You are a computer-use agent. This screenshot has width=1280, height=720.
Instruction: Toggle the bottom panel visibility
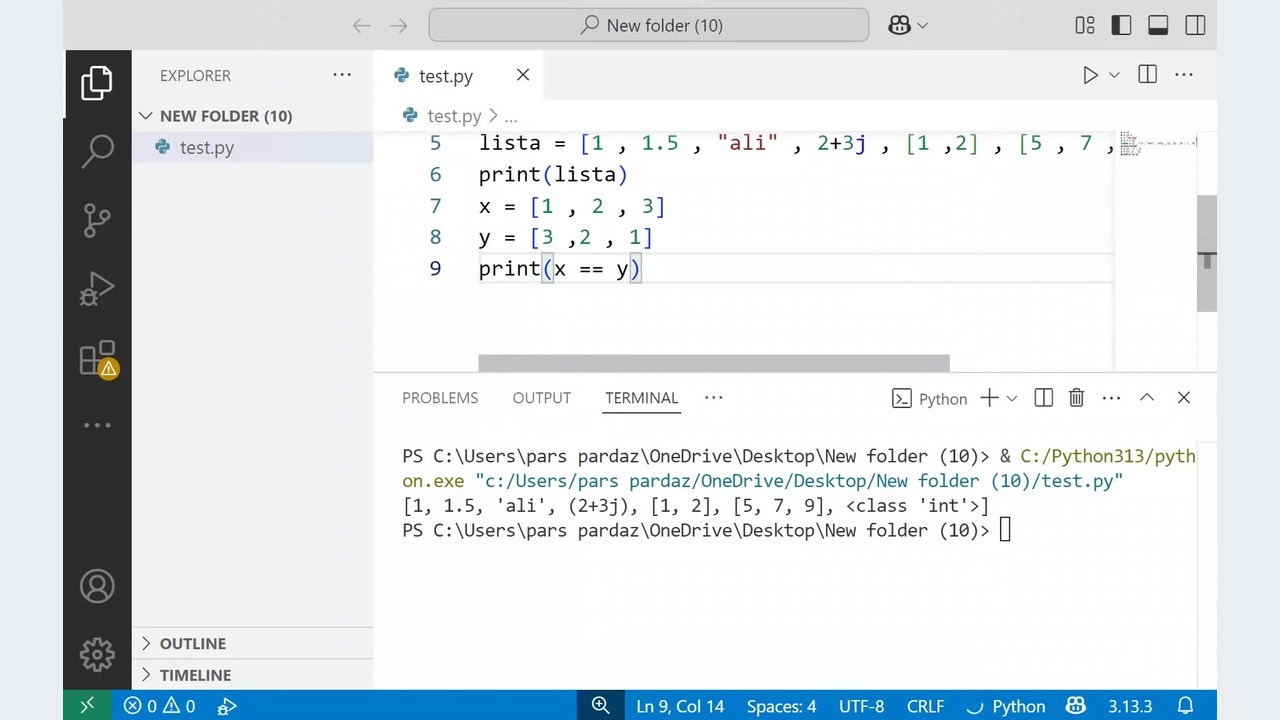1158,26
